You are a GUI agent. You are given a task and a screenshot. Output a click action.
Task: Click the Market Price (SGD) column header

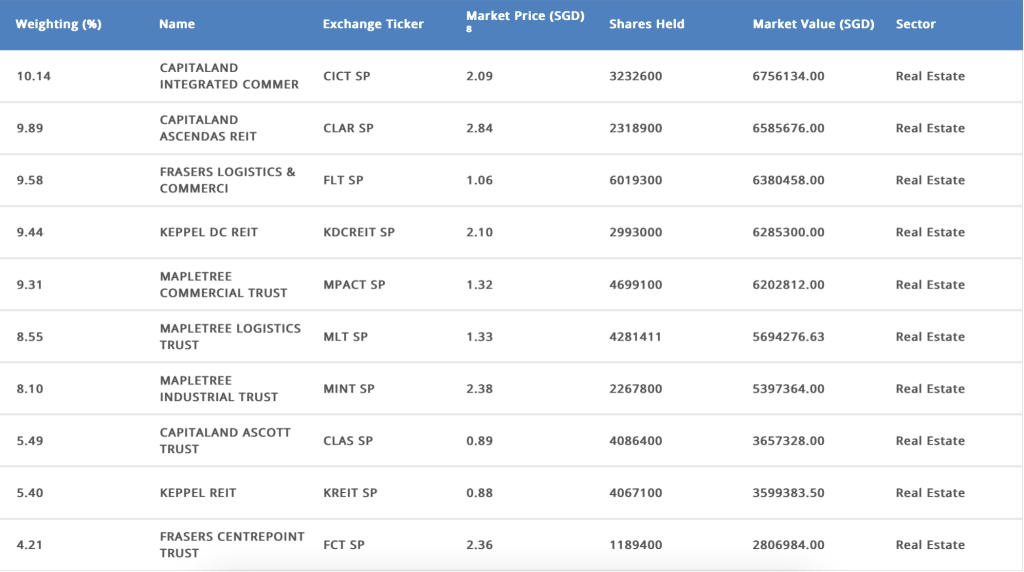point(525,17)
